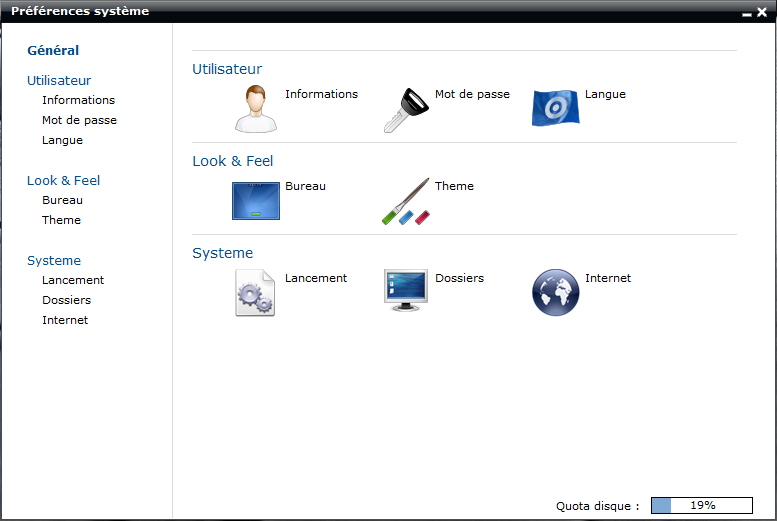Open the Dossiers monitor icon
The height and width of the screenshot is (521, 777).
point(406,290)
